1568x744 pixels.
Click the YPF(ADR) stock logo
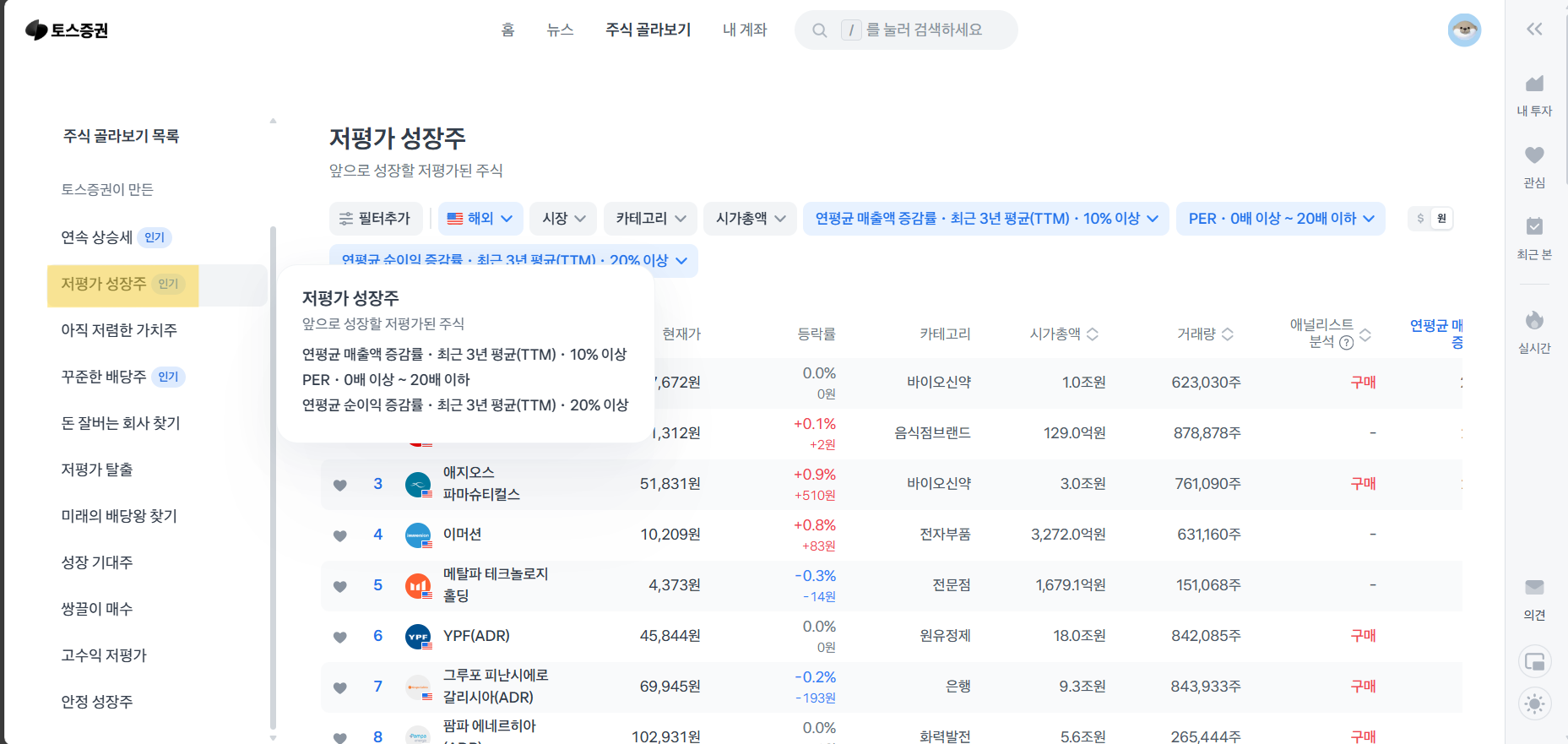pyautogui.click(x=418, y=637)
